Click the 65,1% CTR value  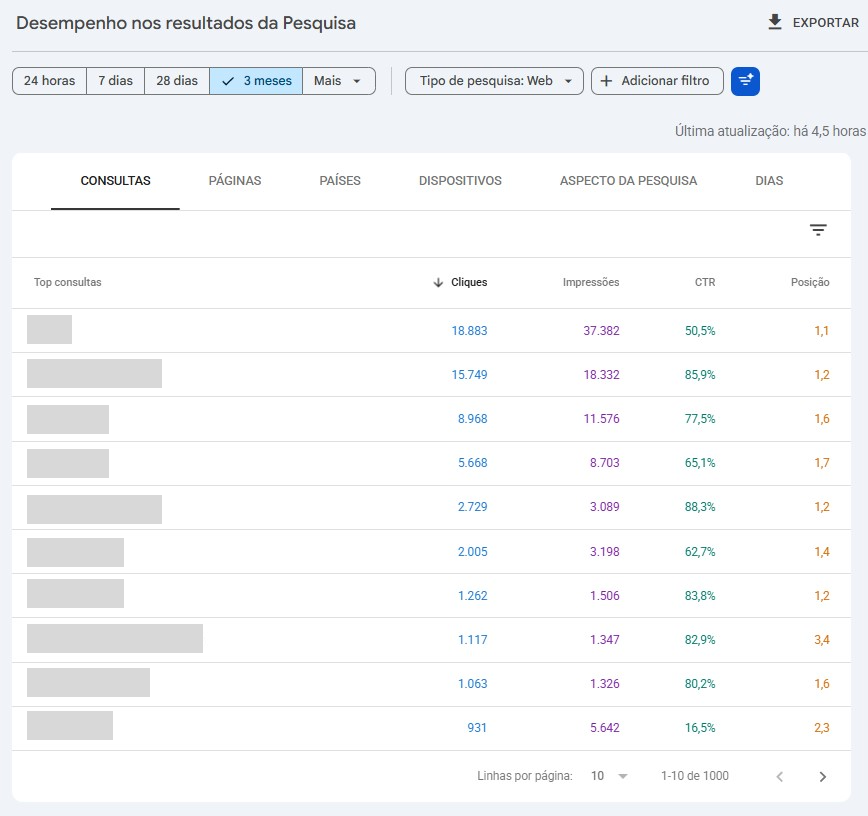pyautogui.click(x=700, y=463)
